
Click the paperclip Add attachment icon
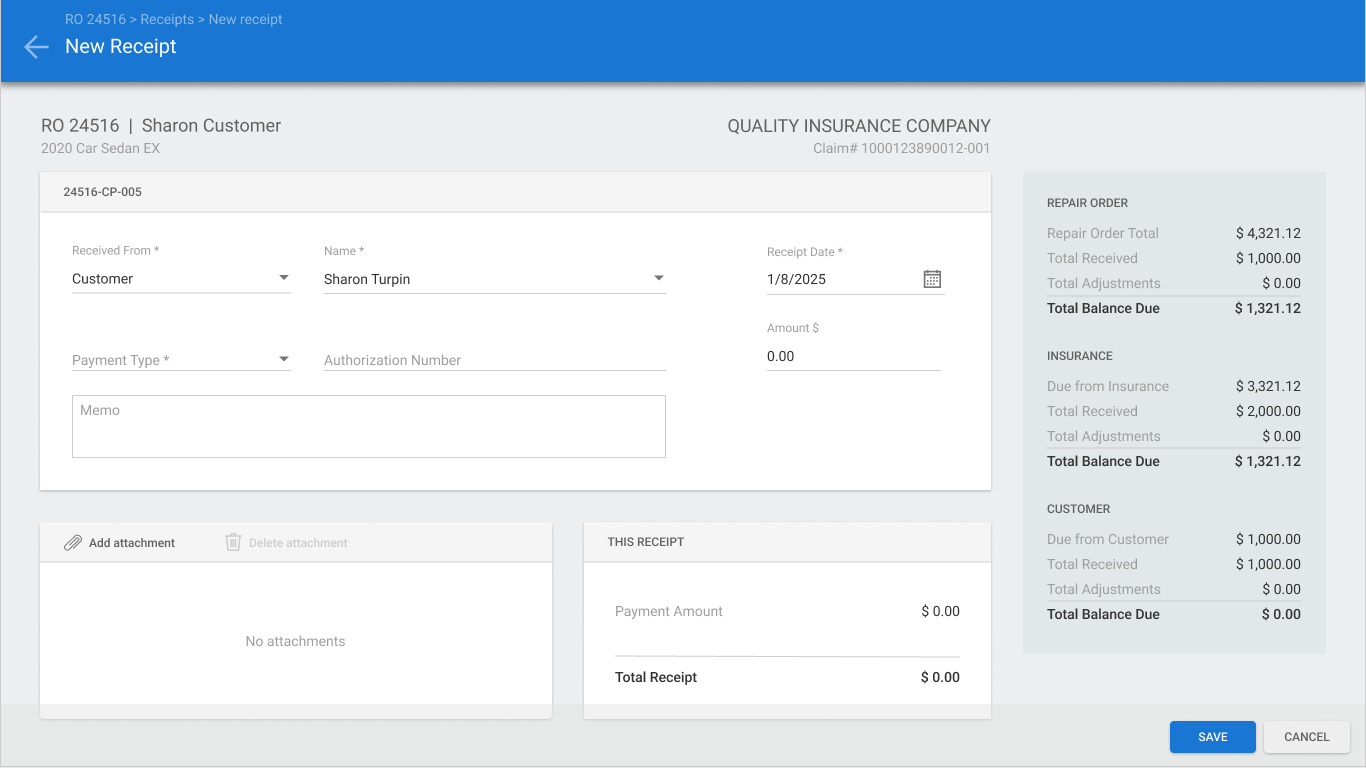72,543
